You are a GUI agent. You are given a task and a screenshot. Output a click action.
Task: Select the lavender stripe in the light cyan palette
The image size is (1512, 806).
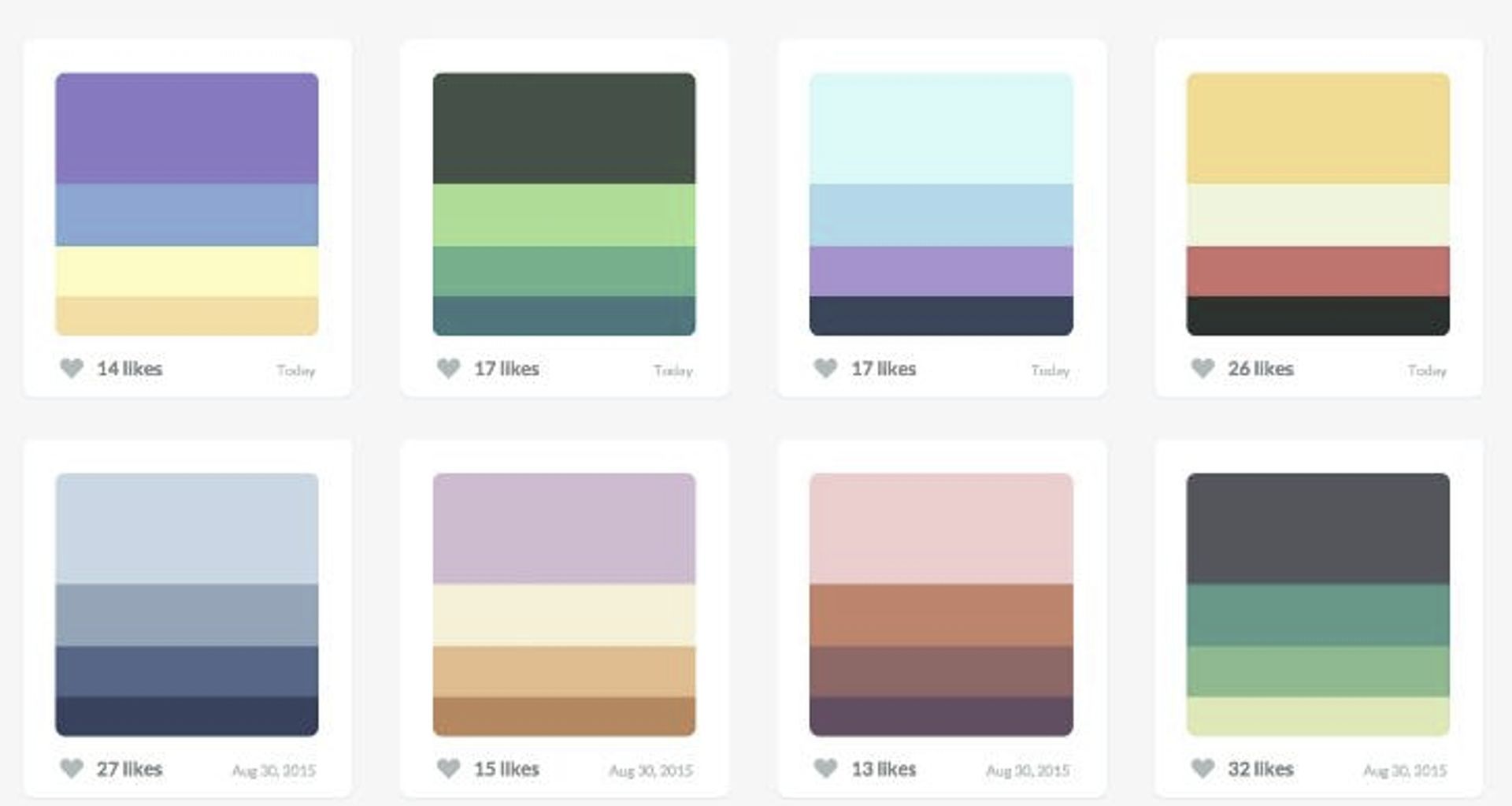[941, 271]
